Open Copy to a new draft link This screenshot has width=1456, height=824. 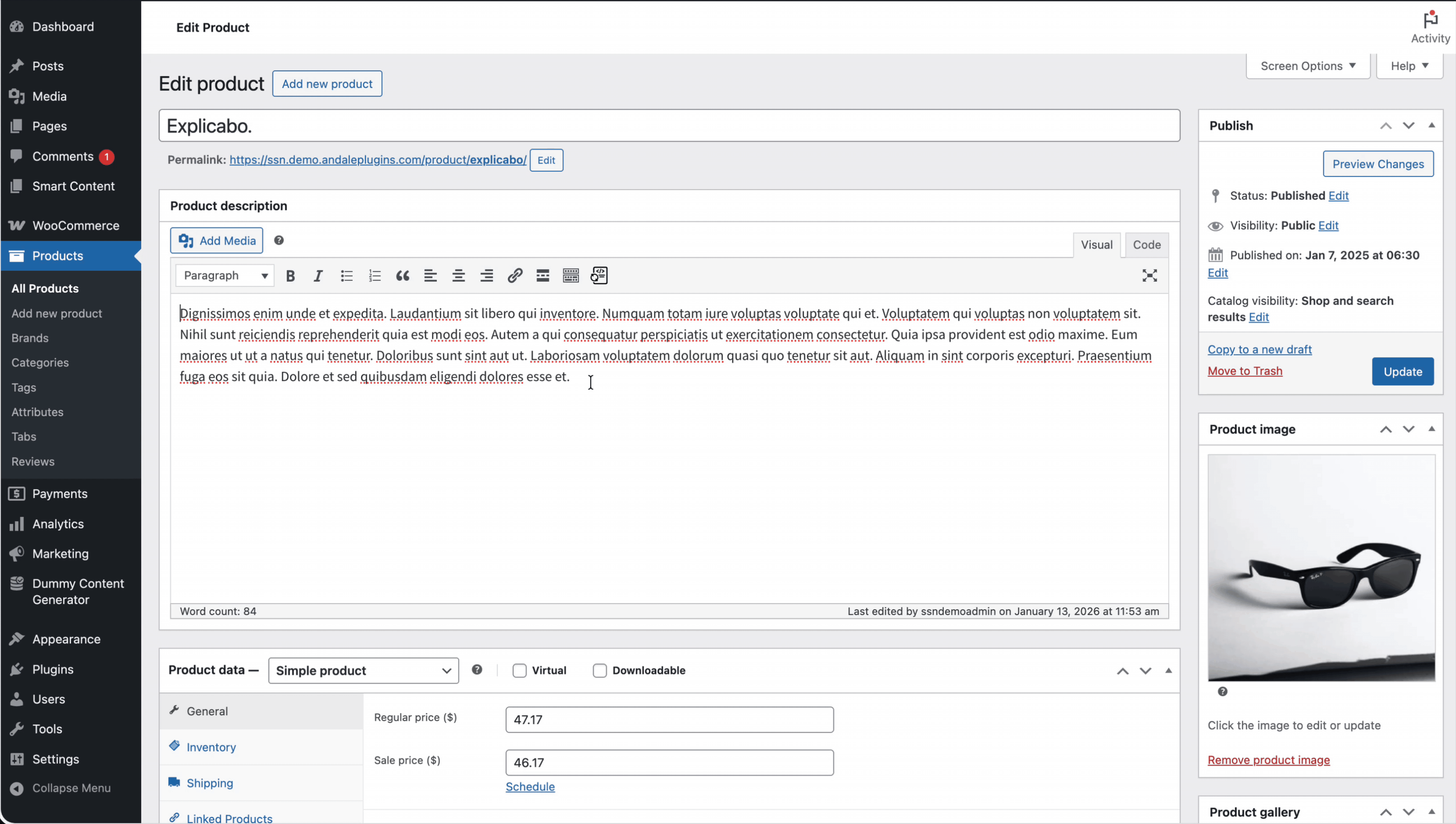click(1259, 349)
